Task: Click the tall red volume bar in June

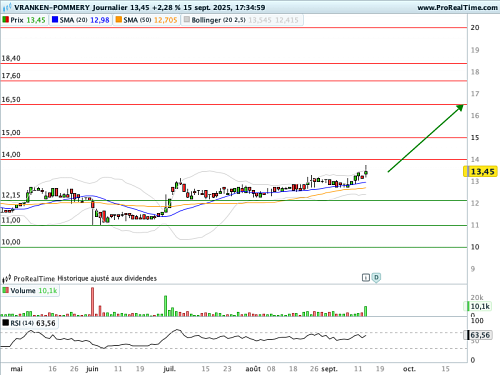Action: (x=92, y=302)
